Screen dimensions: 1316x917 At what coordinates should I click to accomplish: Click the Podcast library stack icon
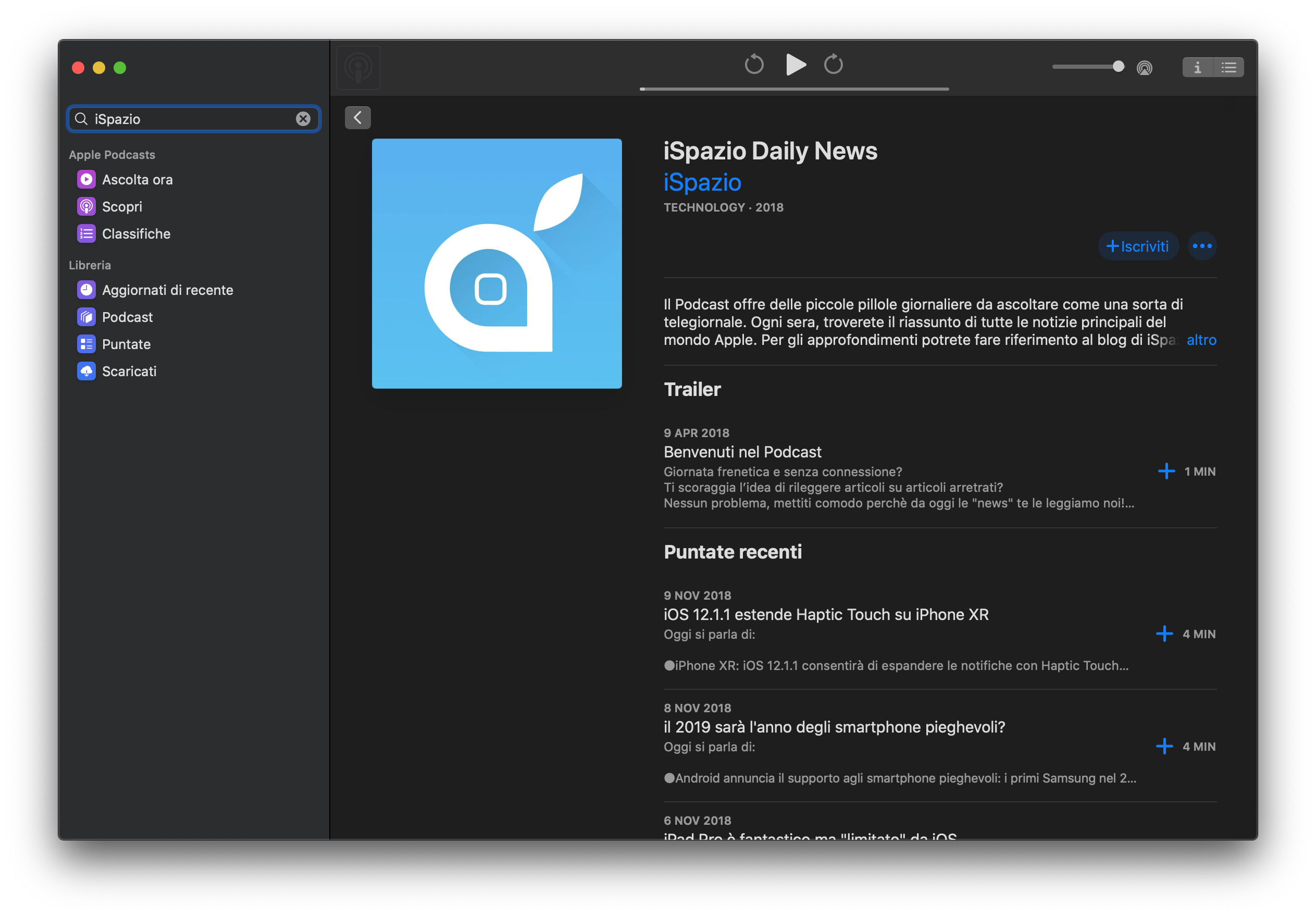coord(86,317)
